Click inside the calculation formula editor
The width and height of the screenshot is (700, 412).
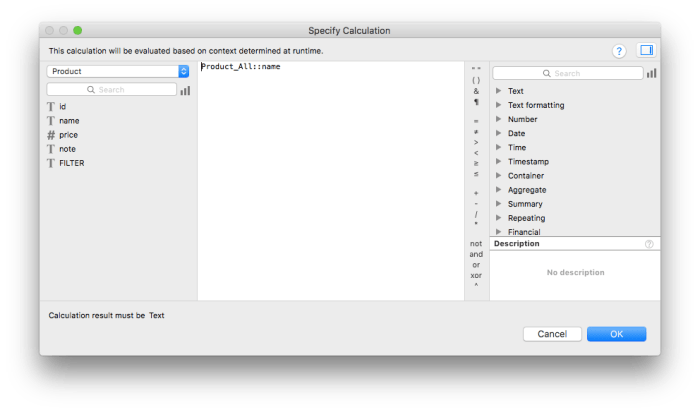click(330, 180)
